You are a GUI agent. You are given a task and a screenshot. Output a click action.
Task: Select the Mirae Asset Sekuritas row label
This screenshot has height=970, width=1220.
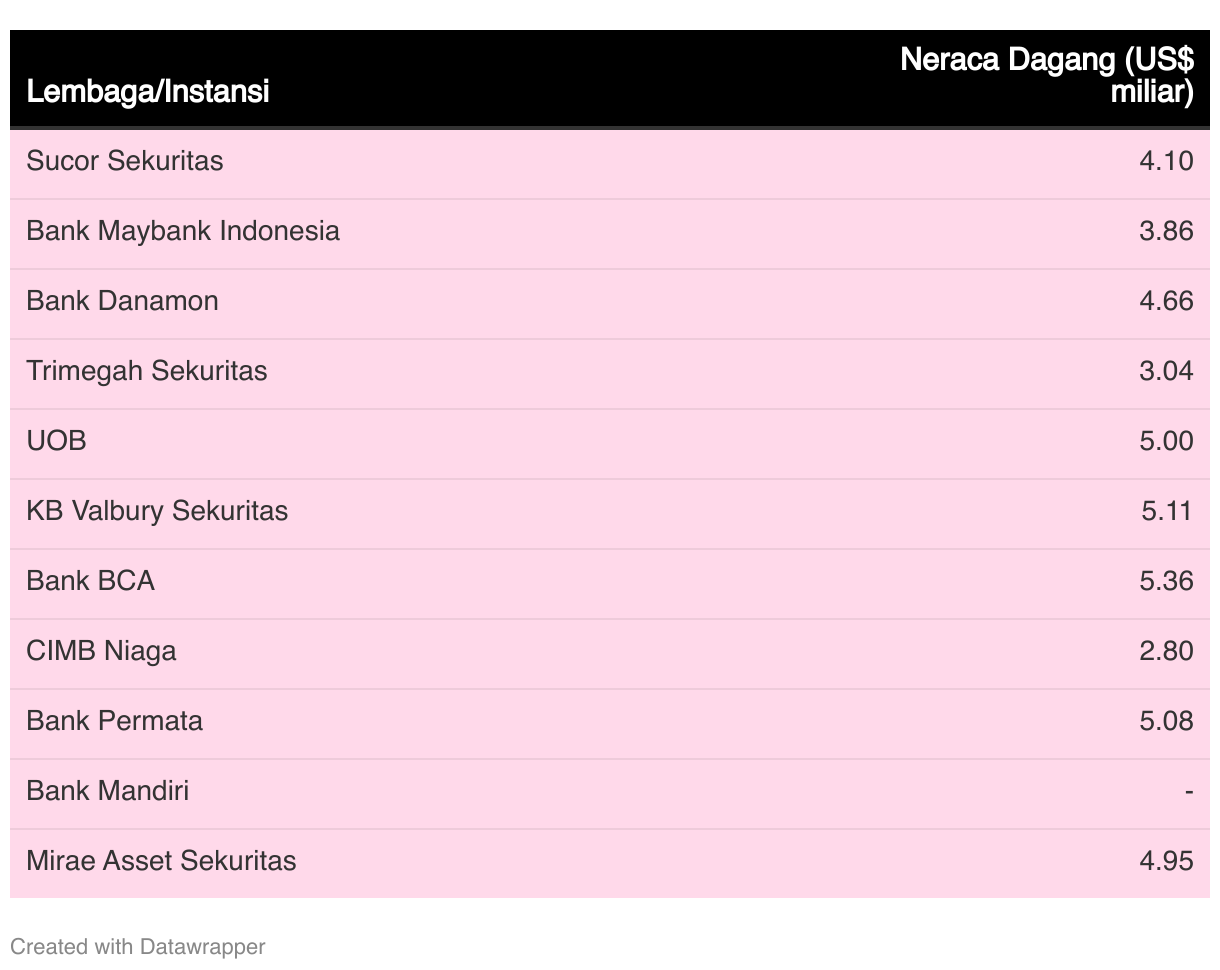(161, 861)
